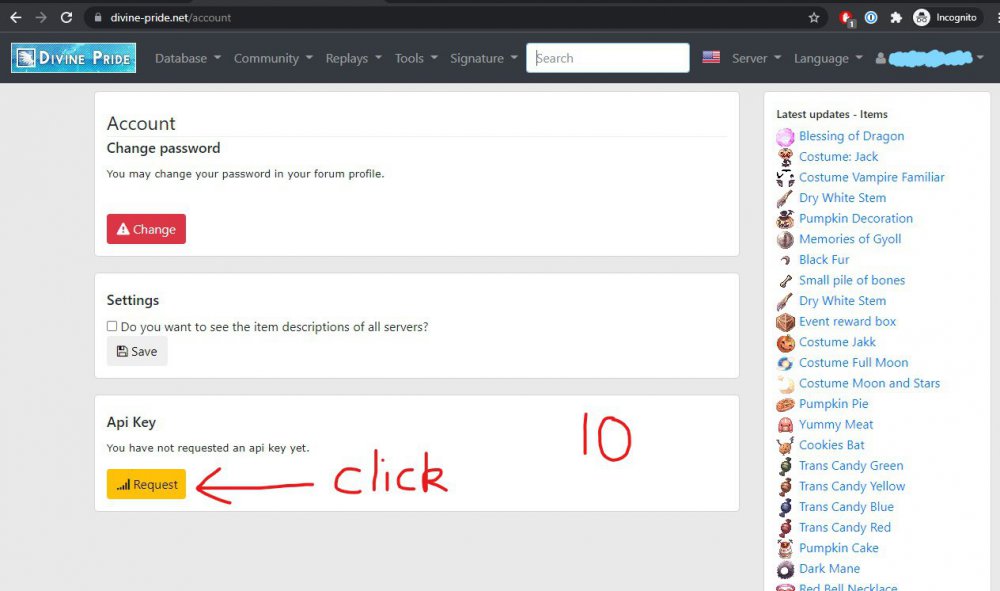The height and width of the screenshot is (591, 1000).
Task: Open the extensions puzzle icon
Action: coord(896,18)
